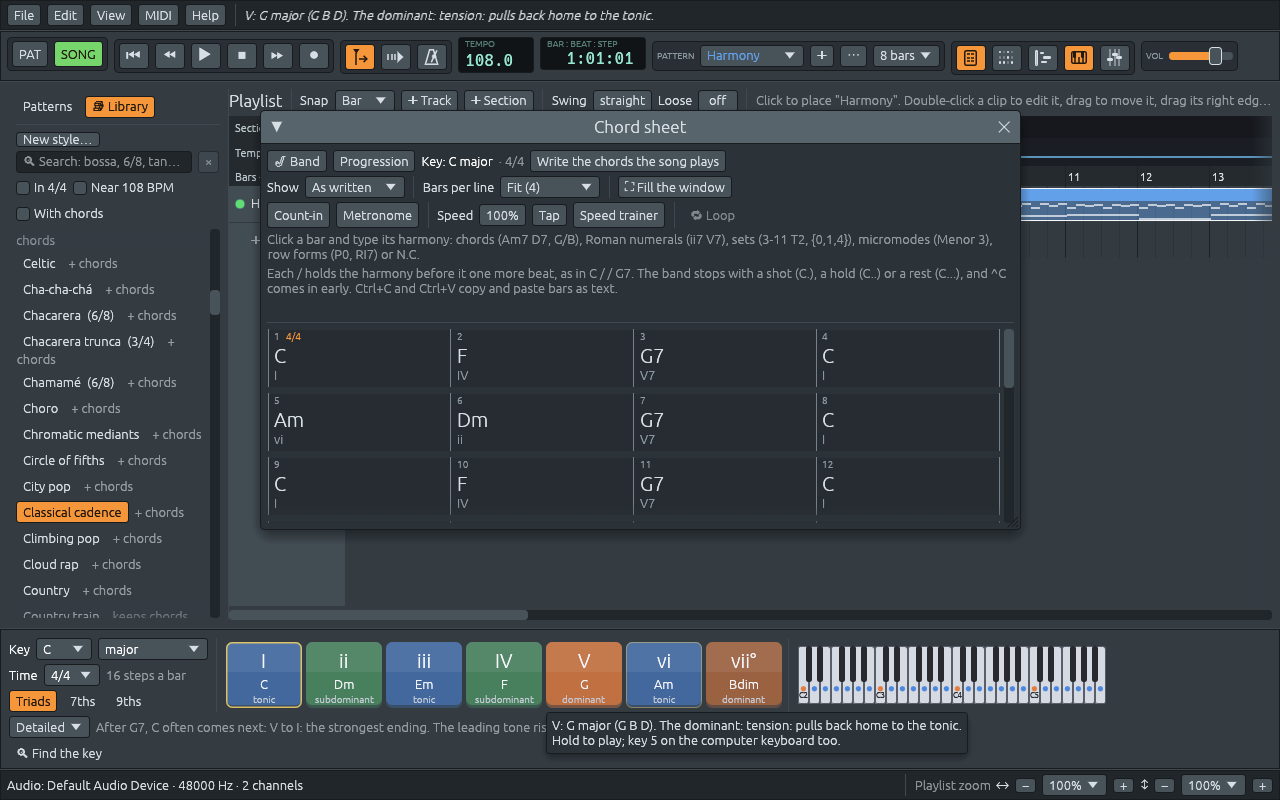Image resolution: width=1280 pixels, height=800 pixels.
Task: Open the File menu
Action: pos(23,15)
